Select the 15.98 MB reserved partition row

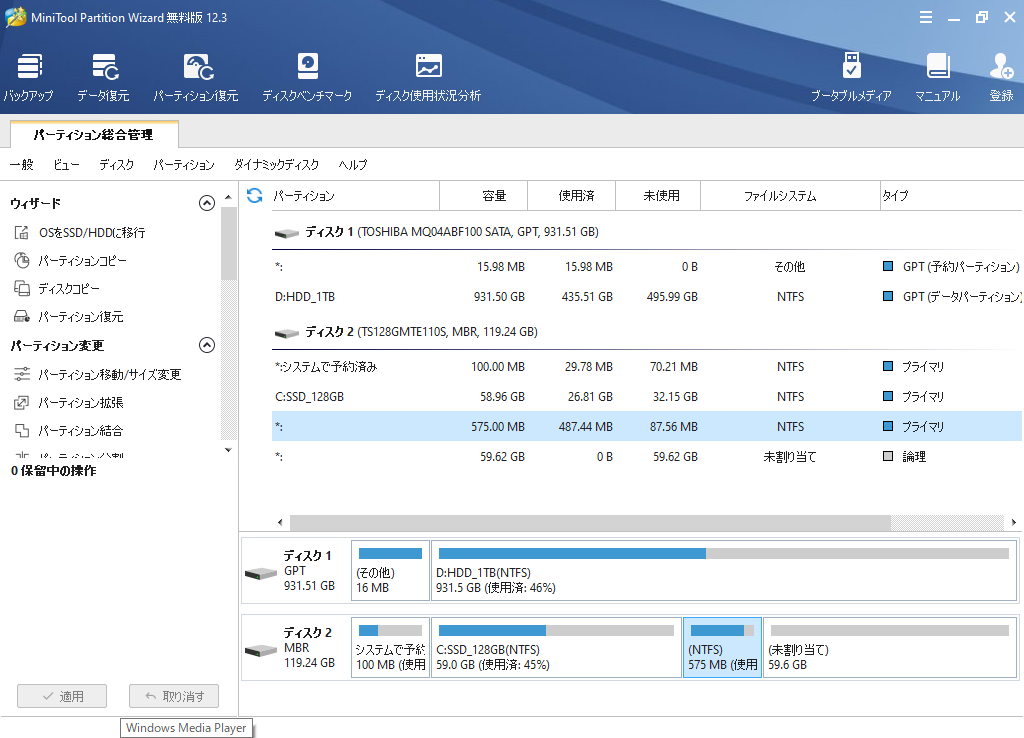647,266
